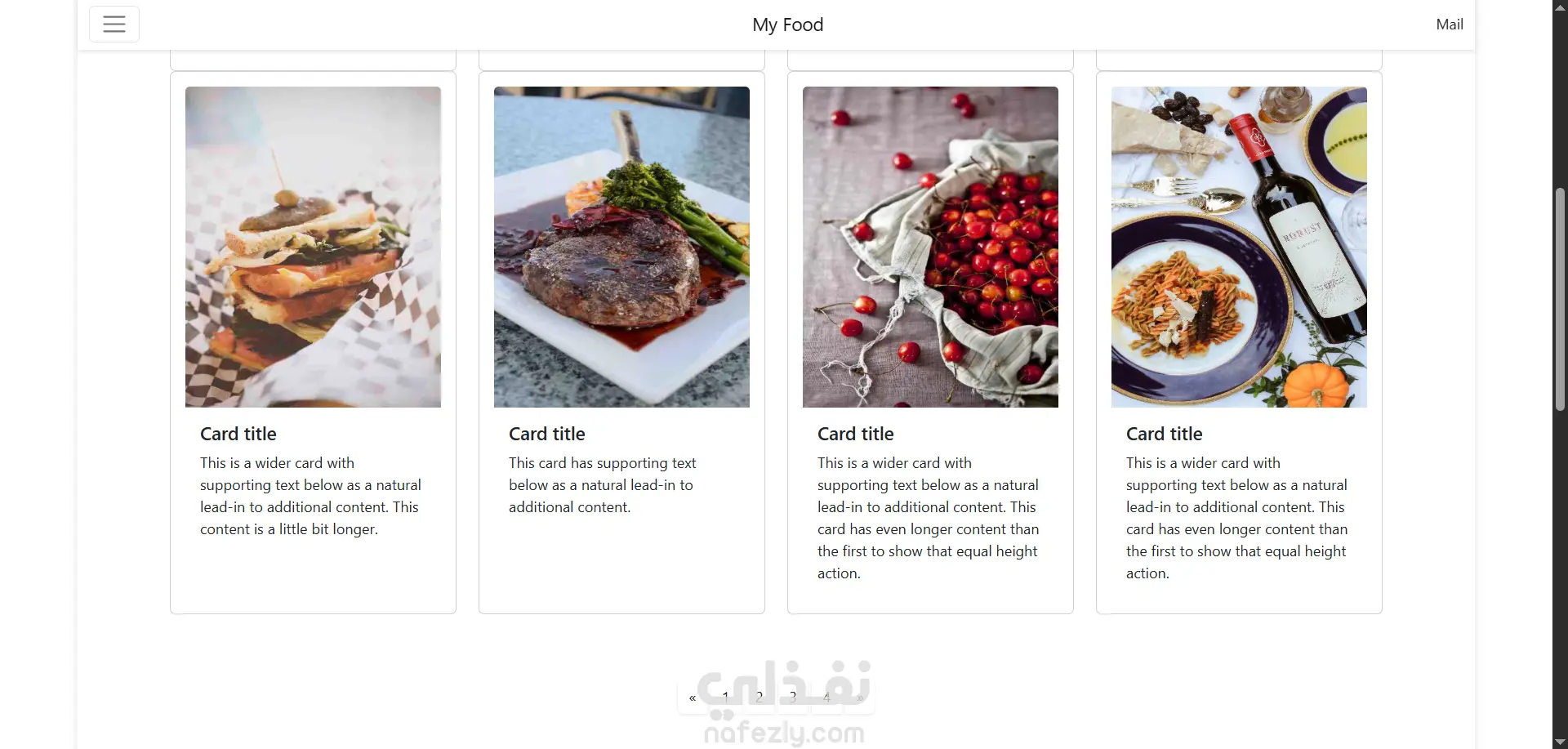1568x749 pixels.
Task: Click Card title under the cherries image
Action: coord(856,434)
